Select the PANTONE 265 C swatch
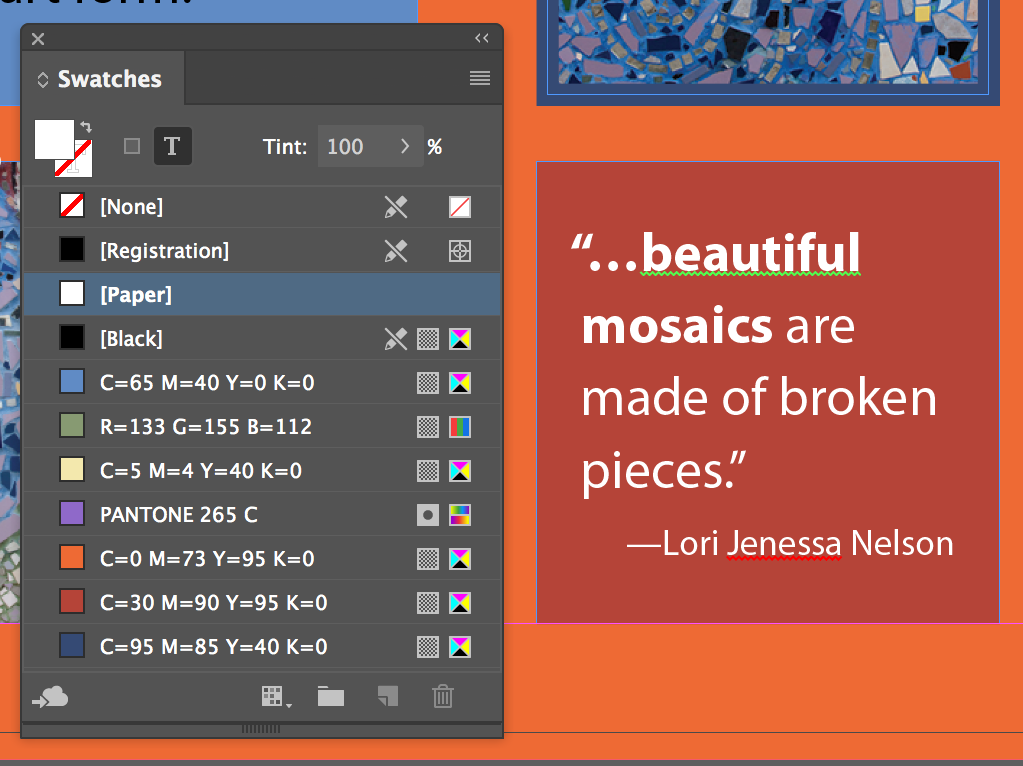This screenshot has width=1023, height=766. [x=261, y=515]
